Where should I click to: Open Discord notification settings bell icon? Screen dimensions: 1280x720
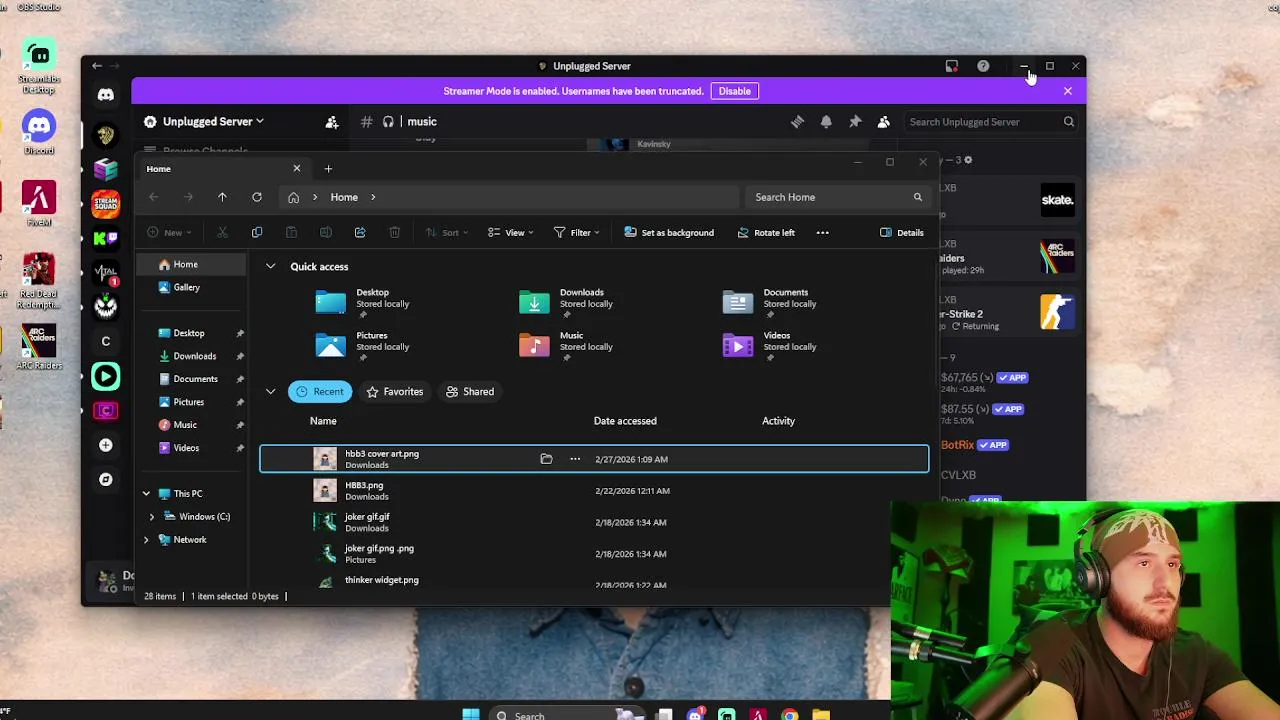pyautogui.click(x=826, y=122)
